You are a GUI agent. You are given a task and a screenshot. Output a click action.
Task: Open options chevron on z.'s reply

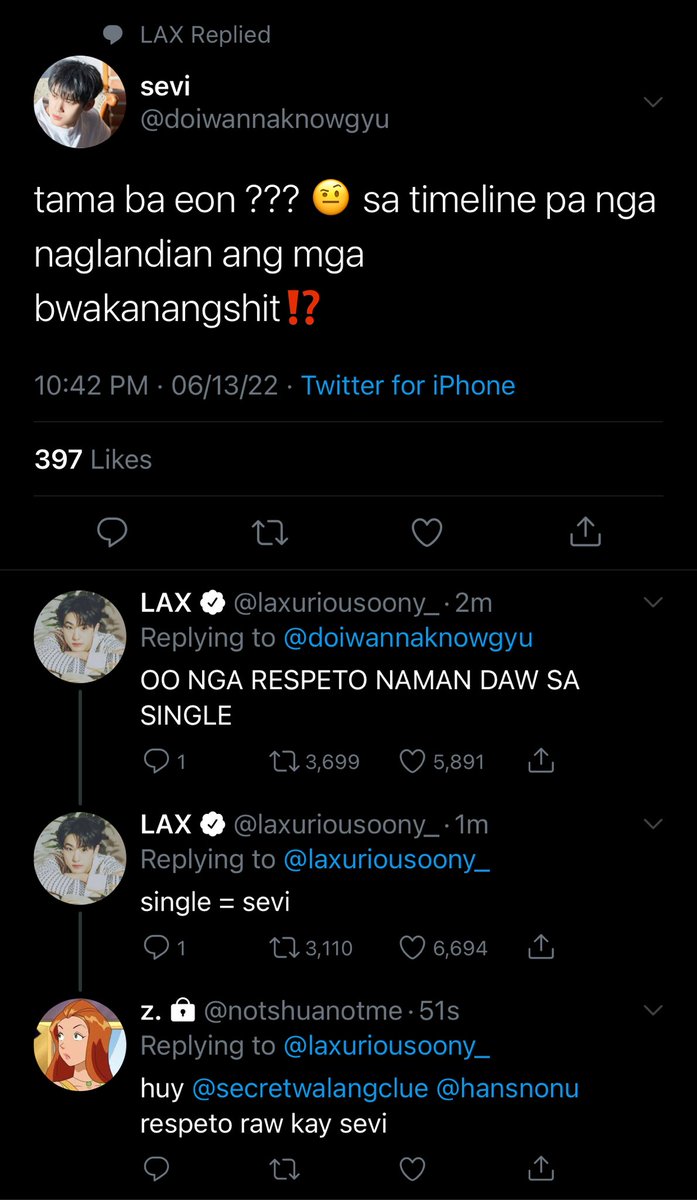[x=653, y=1011]
